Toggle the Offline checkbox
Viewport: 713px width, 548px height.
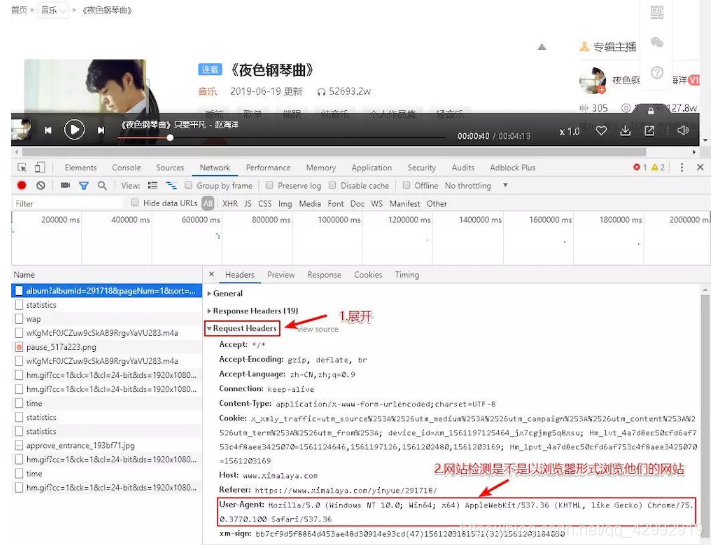coord(407,185)
